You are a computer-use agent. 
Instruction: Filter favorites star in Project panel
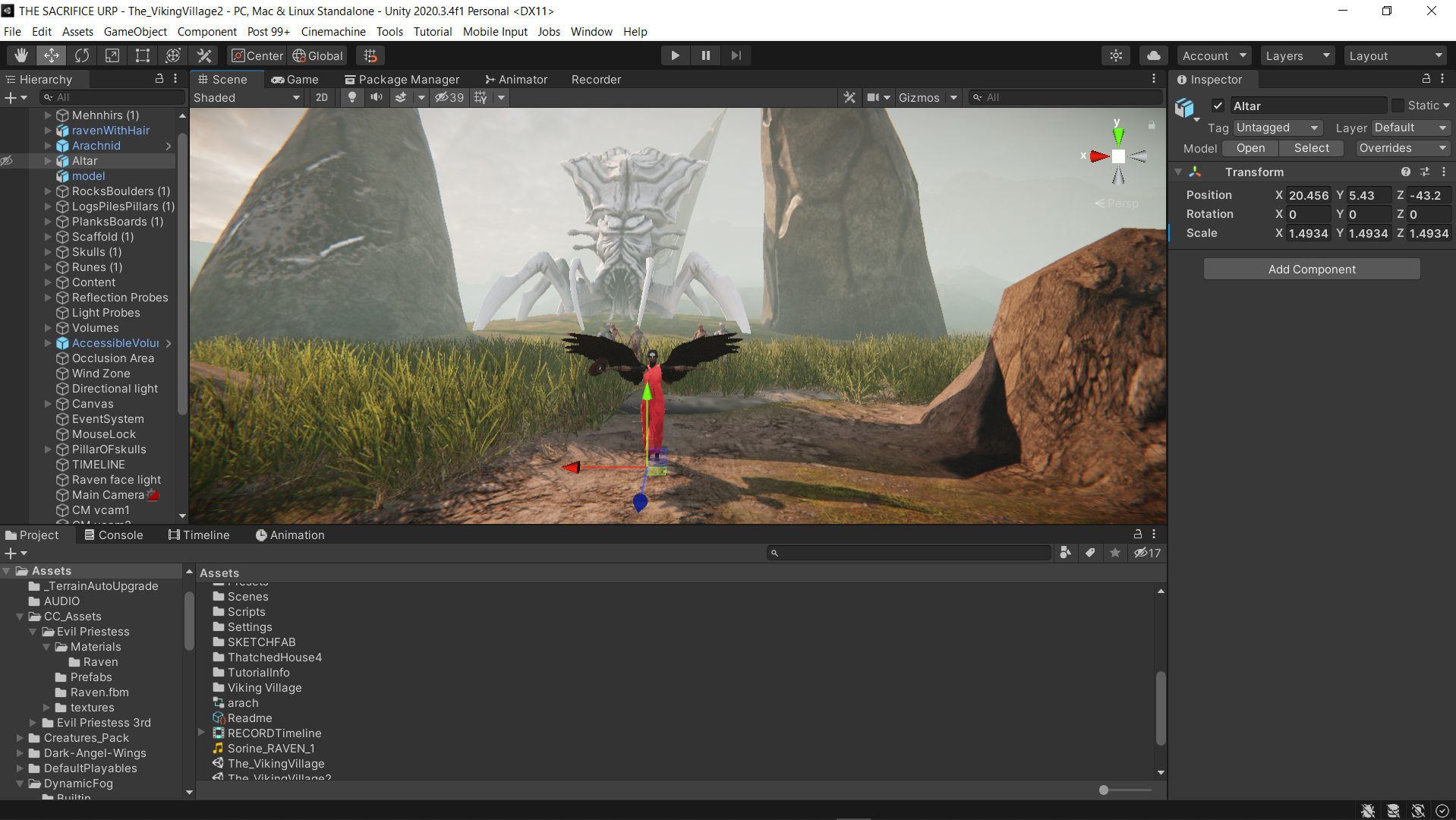[x=1115, y=553]
